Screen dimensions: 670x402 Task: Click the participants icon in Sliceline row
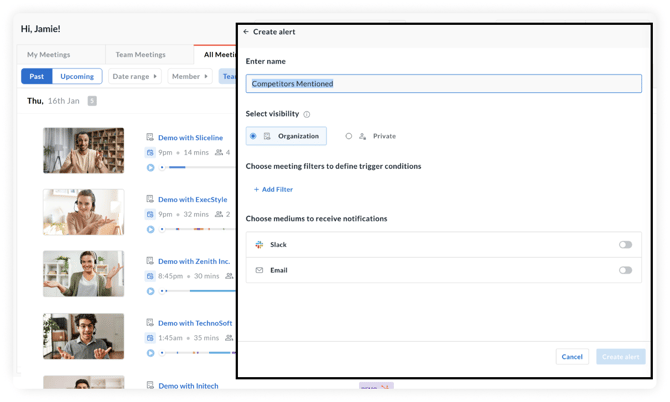click(x=219, y=153)
